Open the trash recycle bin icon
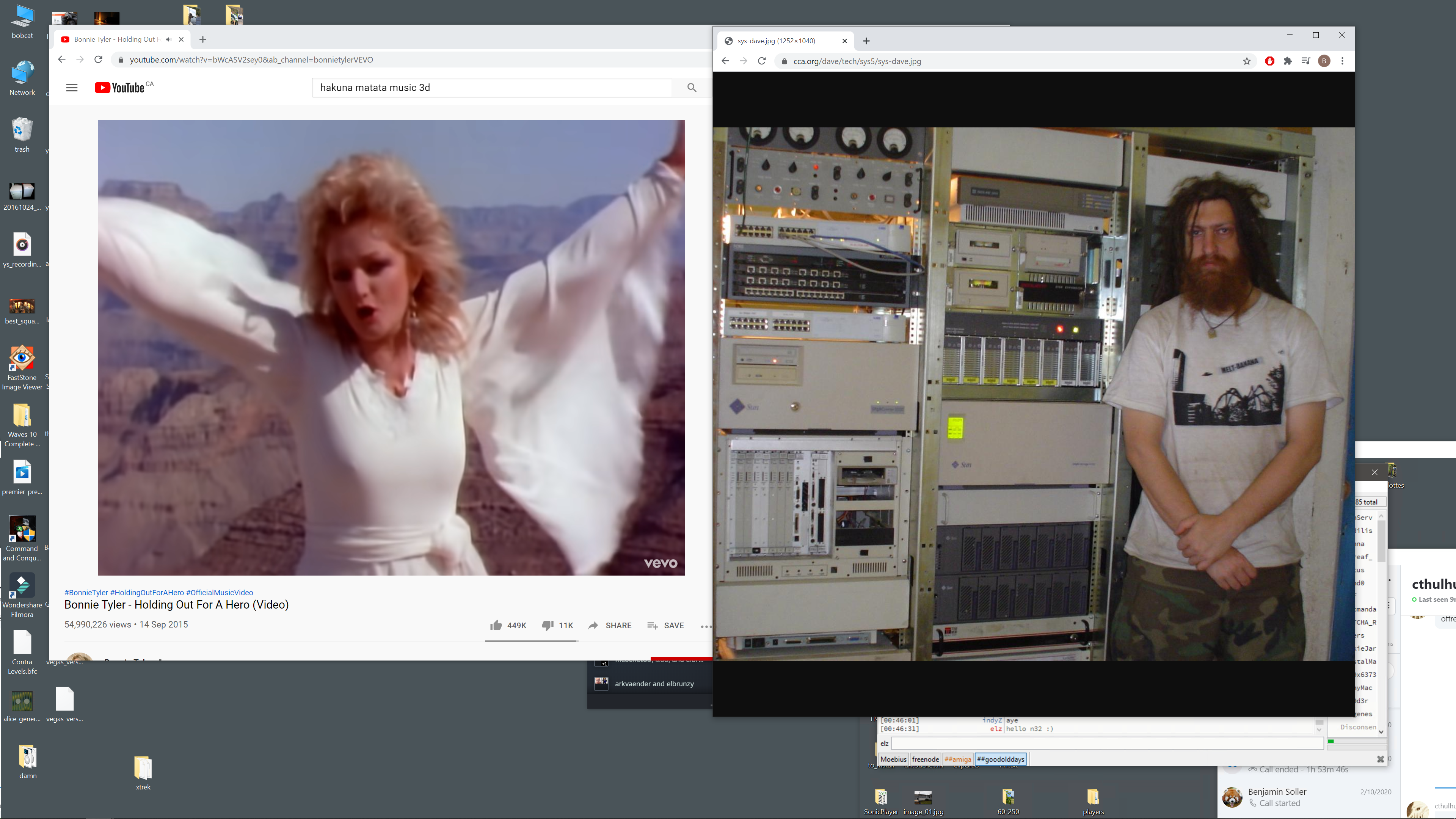Viewport: 1456px width, 819px height. (22, 135)
